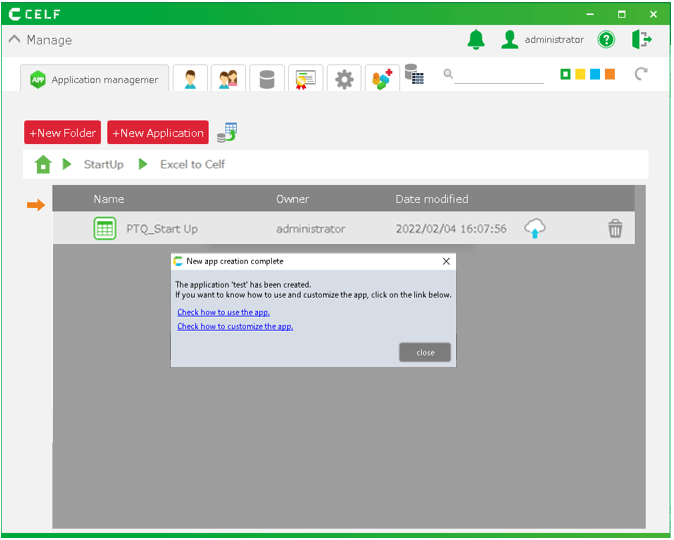
Task: Click the green notification bell icon
Action: [x=476, y=40]
